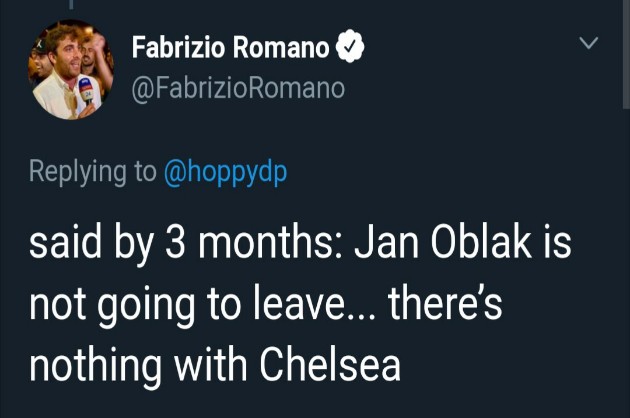Screen dimensions: 630x418
Task: Click the Fabrizio Romano display name
Action: coord(232,46)
